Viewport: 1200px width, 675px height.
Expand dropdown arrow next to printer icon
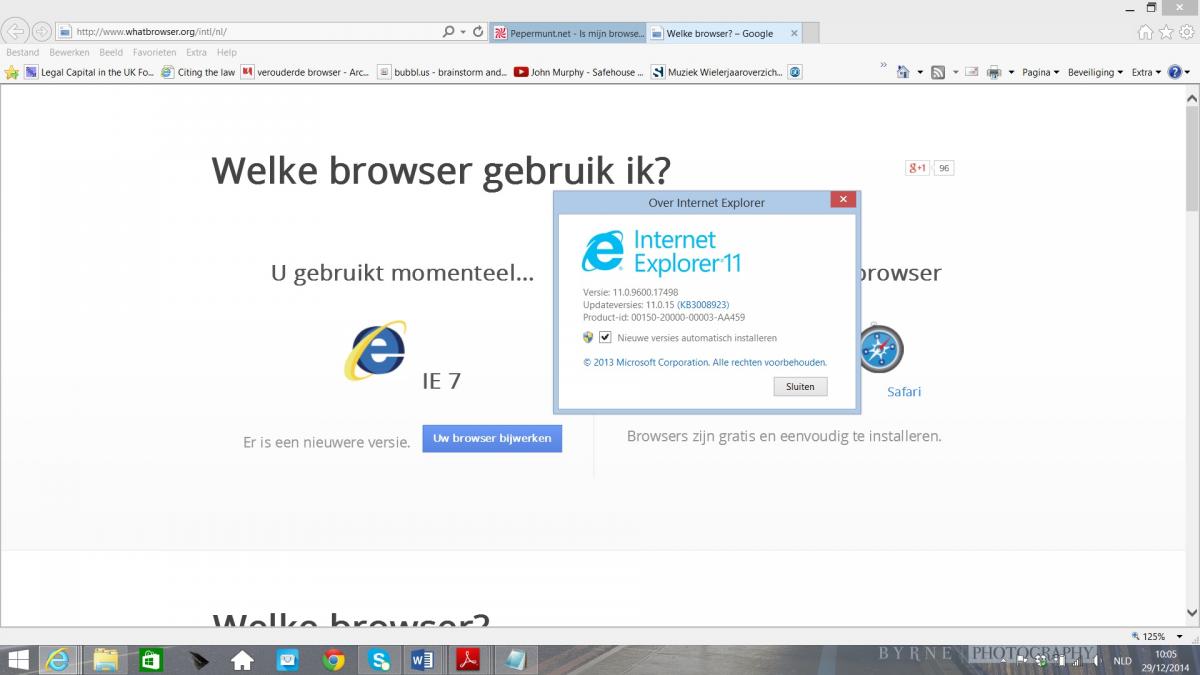click(1011, 72)
